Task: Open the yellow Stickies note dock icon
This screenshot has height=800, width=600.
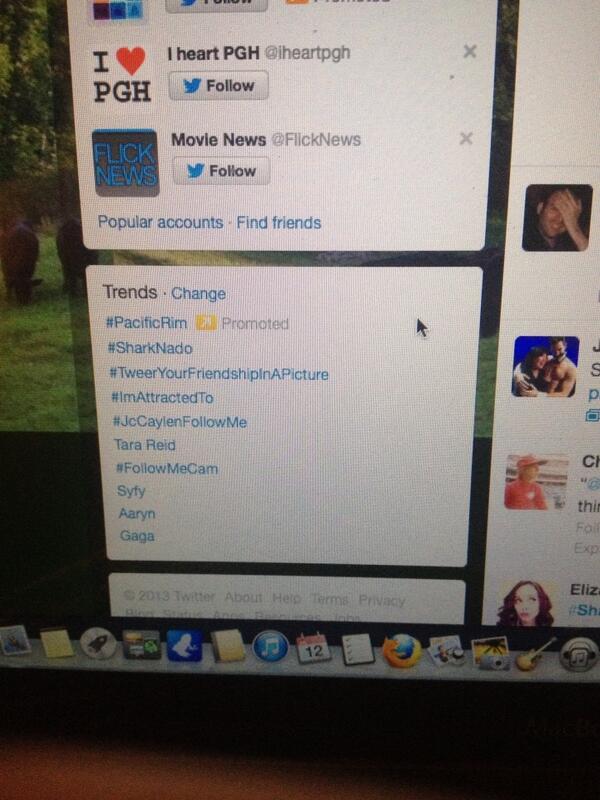Action: [x=57, y=642]
